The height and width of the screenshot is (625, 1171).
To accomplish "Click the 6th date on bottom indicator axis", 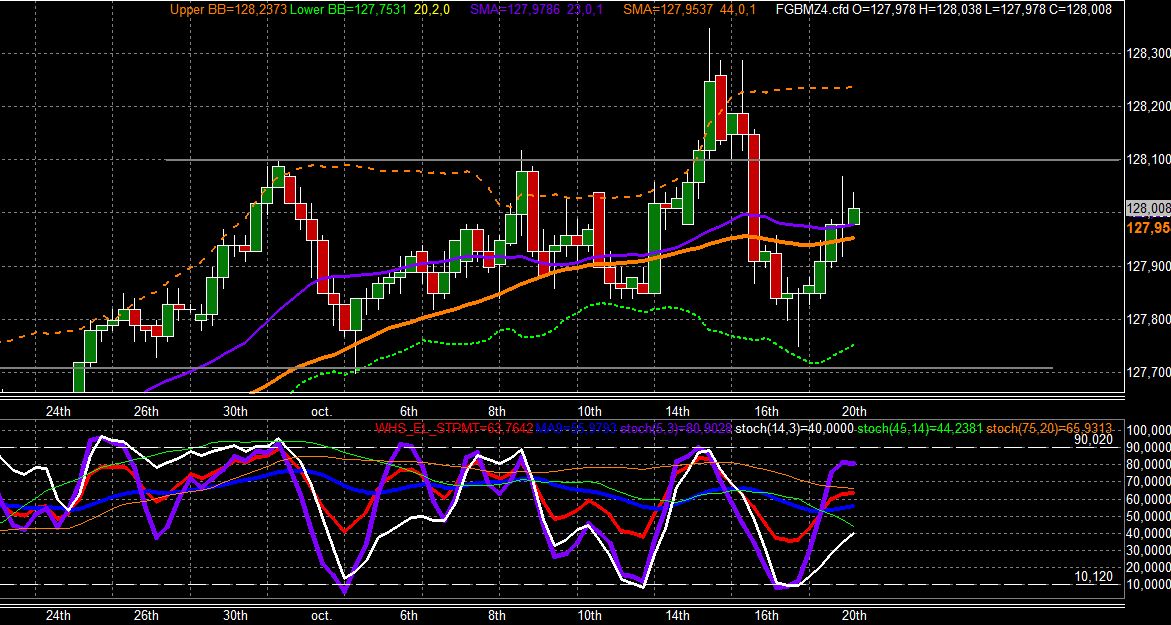I will click(409, 616).
